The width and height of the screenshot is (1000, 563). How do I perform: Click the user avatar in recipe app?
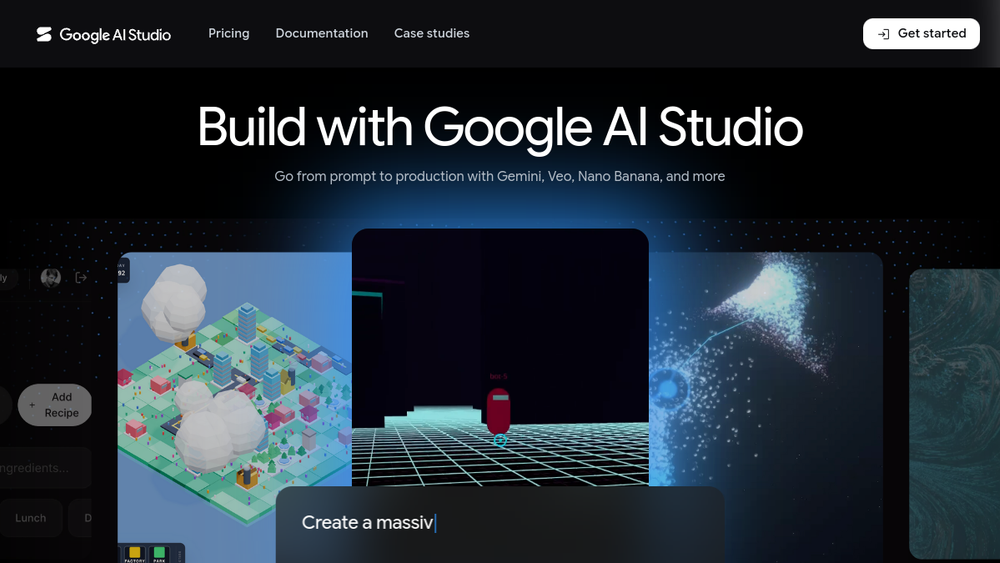pos(51,277)
